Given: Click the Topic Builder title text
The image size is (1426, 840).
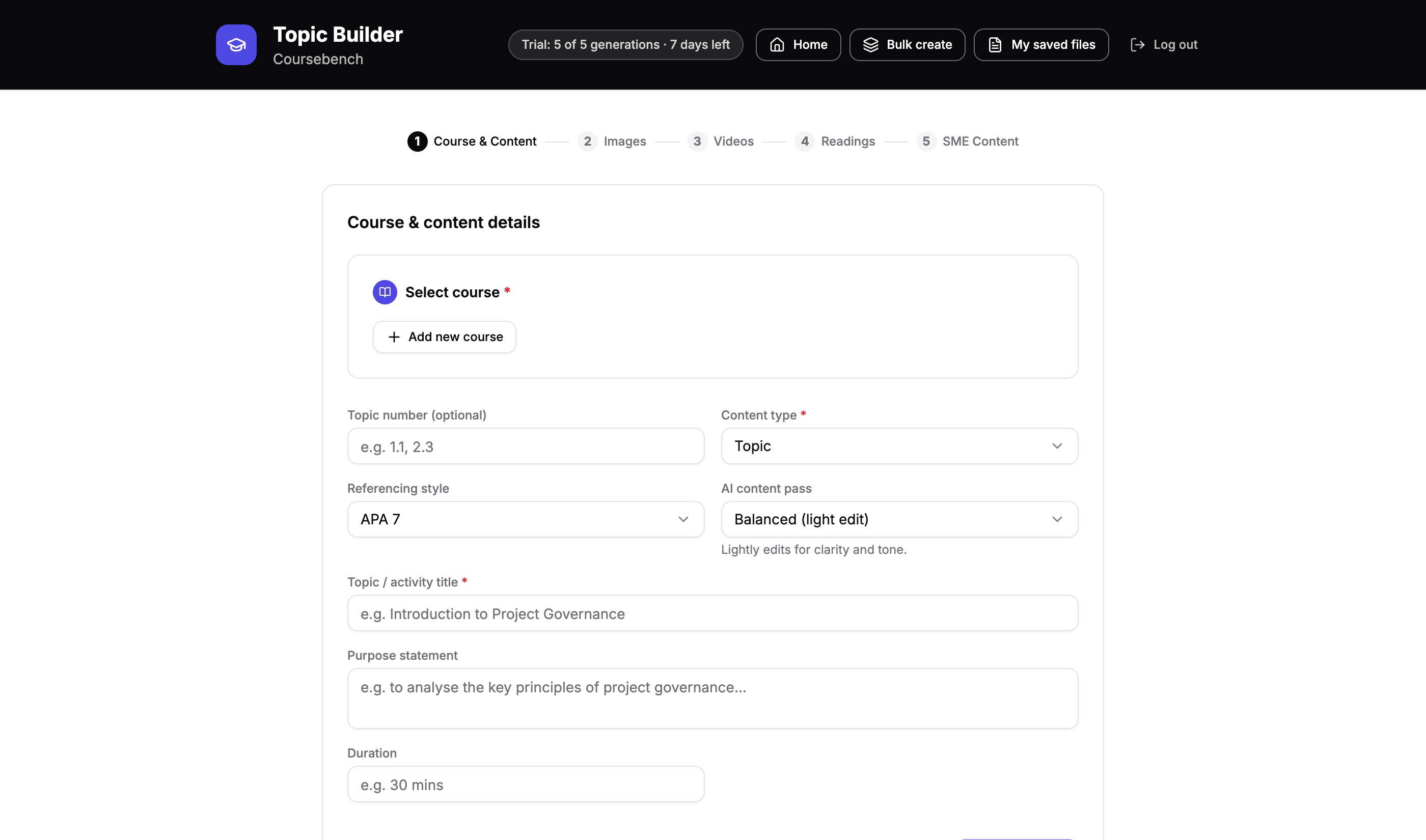Looking at the screenshot, I should [x=338, y=35].
